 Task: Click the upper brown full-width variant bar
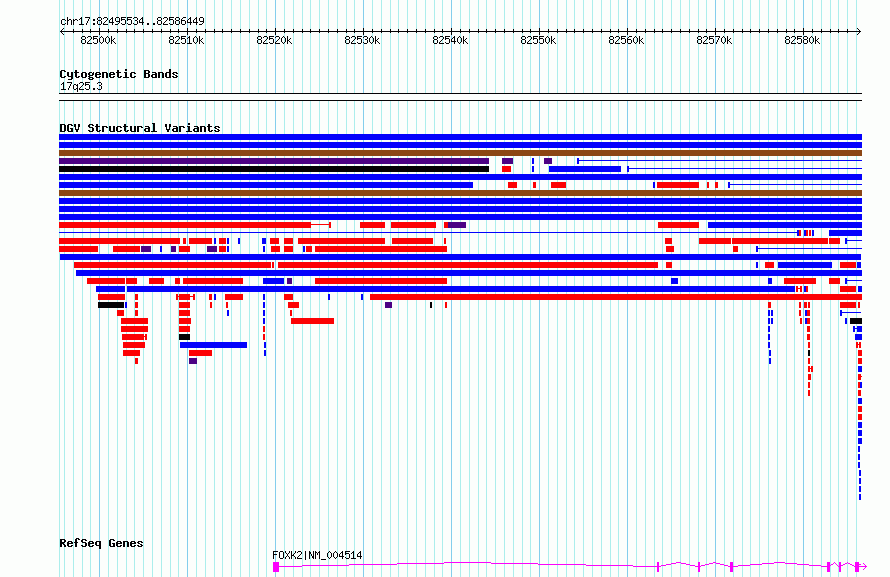pos(460,153)
